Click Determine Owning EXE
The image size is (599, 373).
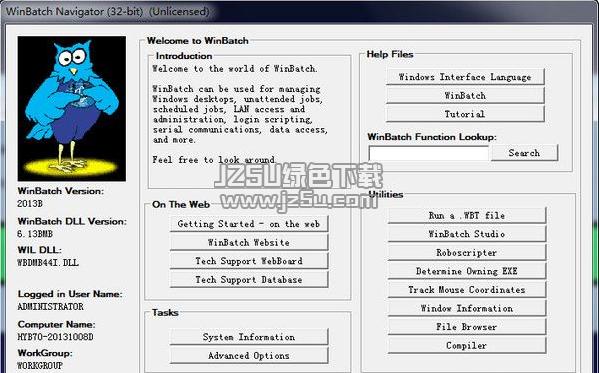(467, 271)
